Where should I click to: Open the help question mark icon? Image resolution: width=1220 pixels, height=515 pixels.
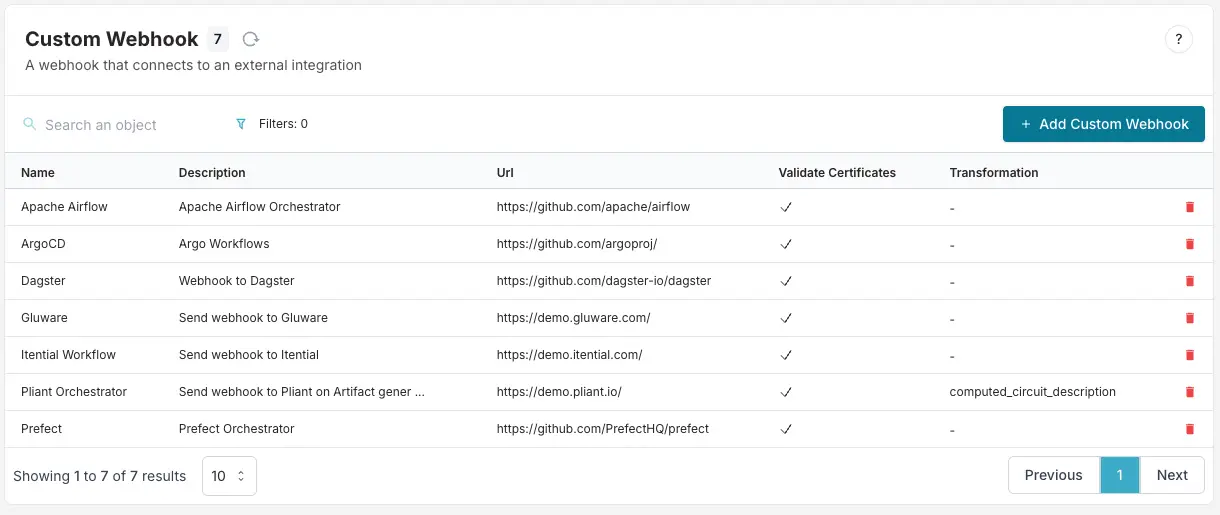1178,40
